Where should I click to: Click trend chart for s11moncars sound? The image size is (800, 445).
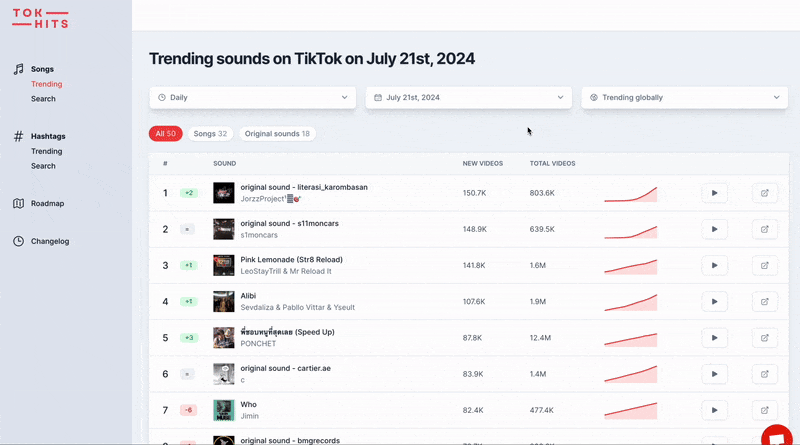coord(630,230)
